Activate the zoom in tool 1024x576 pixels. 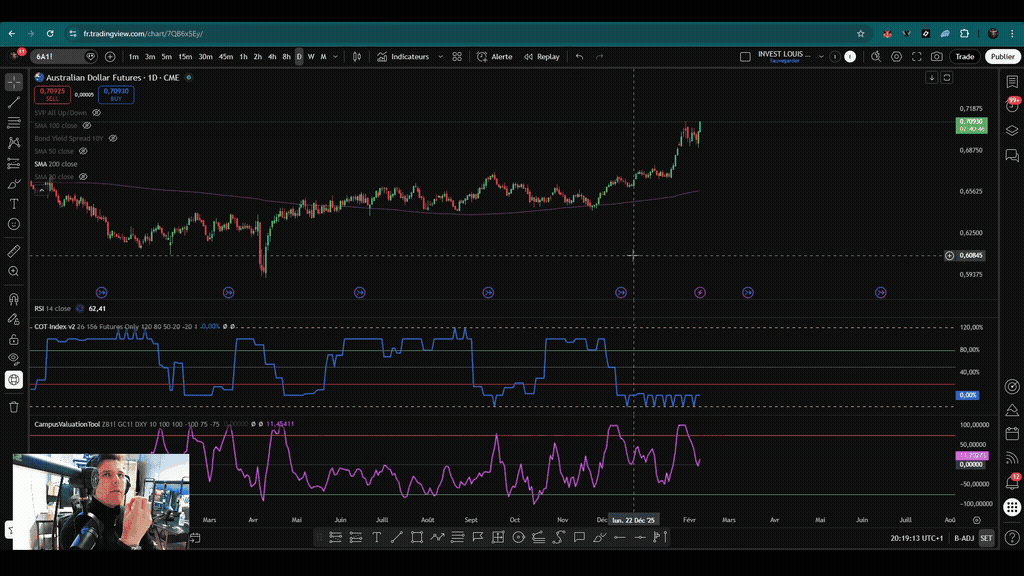pos(14,272)
